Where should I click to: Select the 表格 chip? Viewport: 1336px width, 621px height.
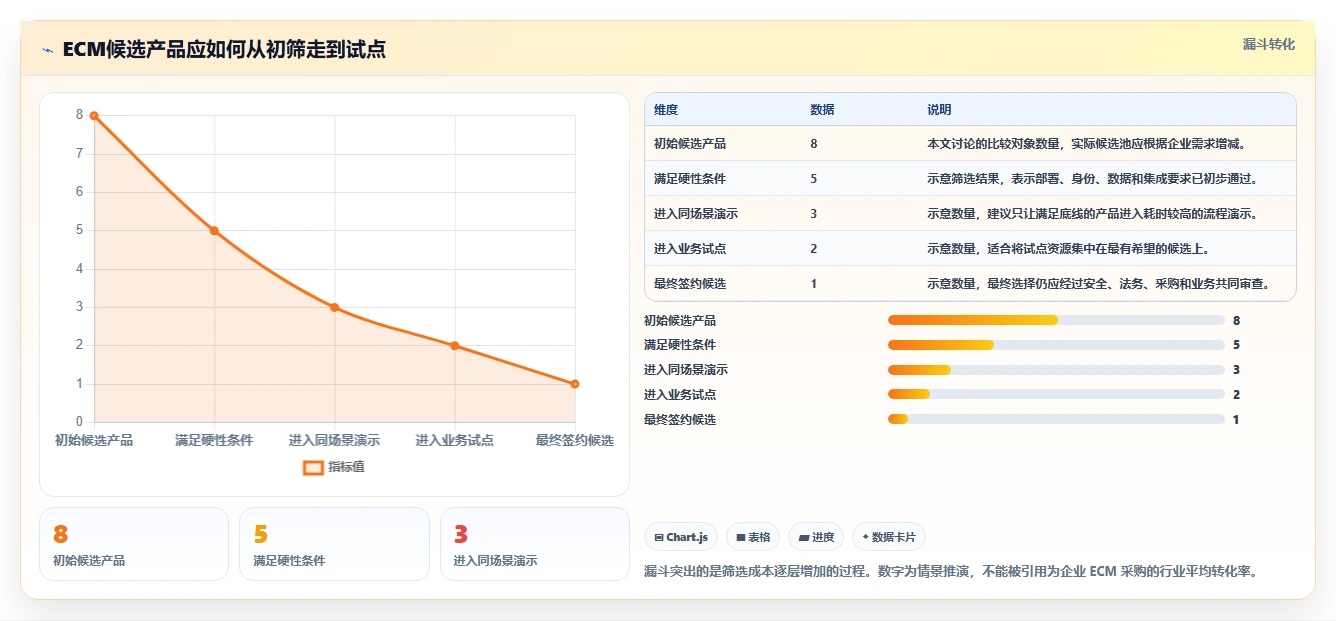tap(753, 537)
